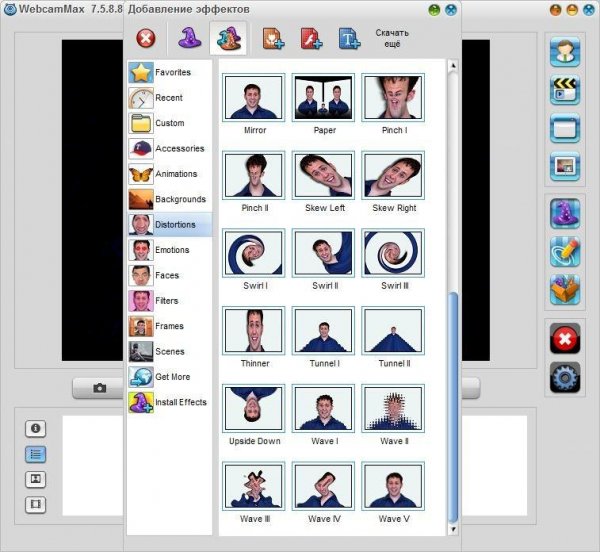Apply the Skew Left effect
The image size is (600, 552).
click(323, 175)
